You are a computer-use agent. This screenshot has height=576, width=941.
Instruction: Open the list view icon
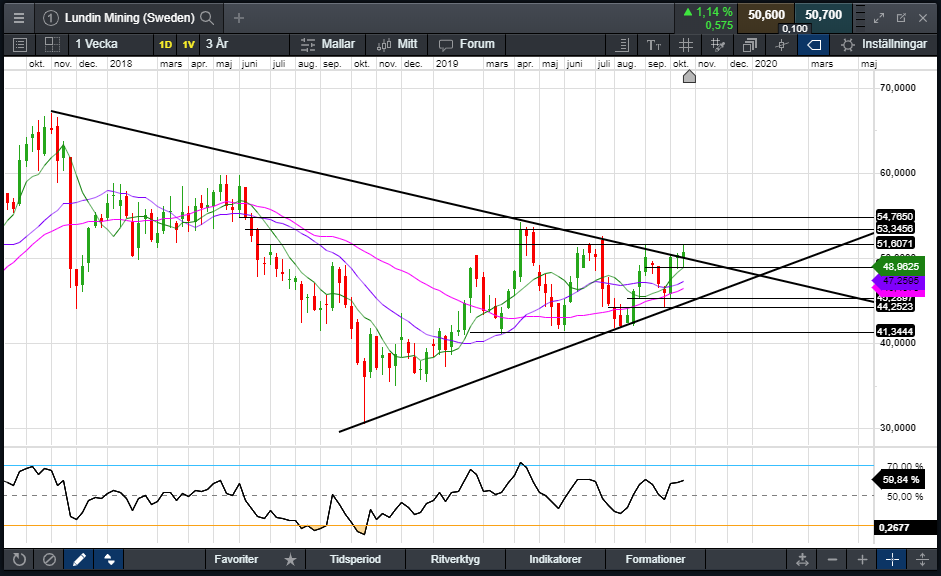coord(20,44)
